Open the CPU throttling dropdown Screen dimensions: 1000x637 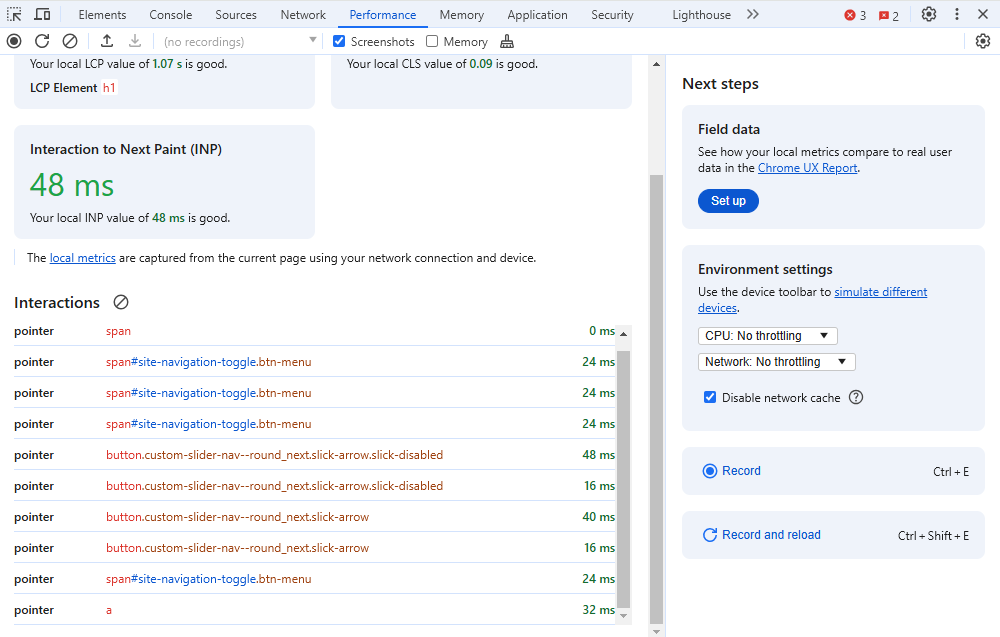click(767, 335)
